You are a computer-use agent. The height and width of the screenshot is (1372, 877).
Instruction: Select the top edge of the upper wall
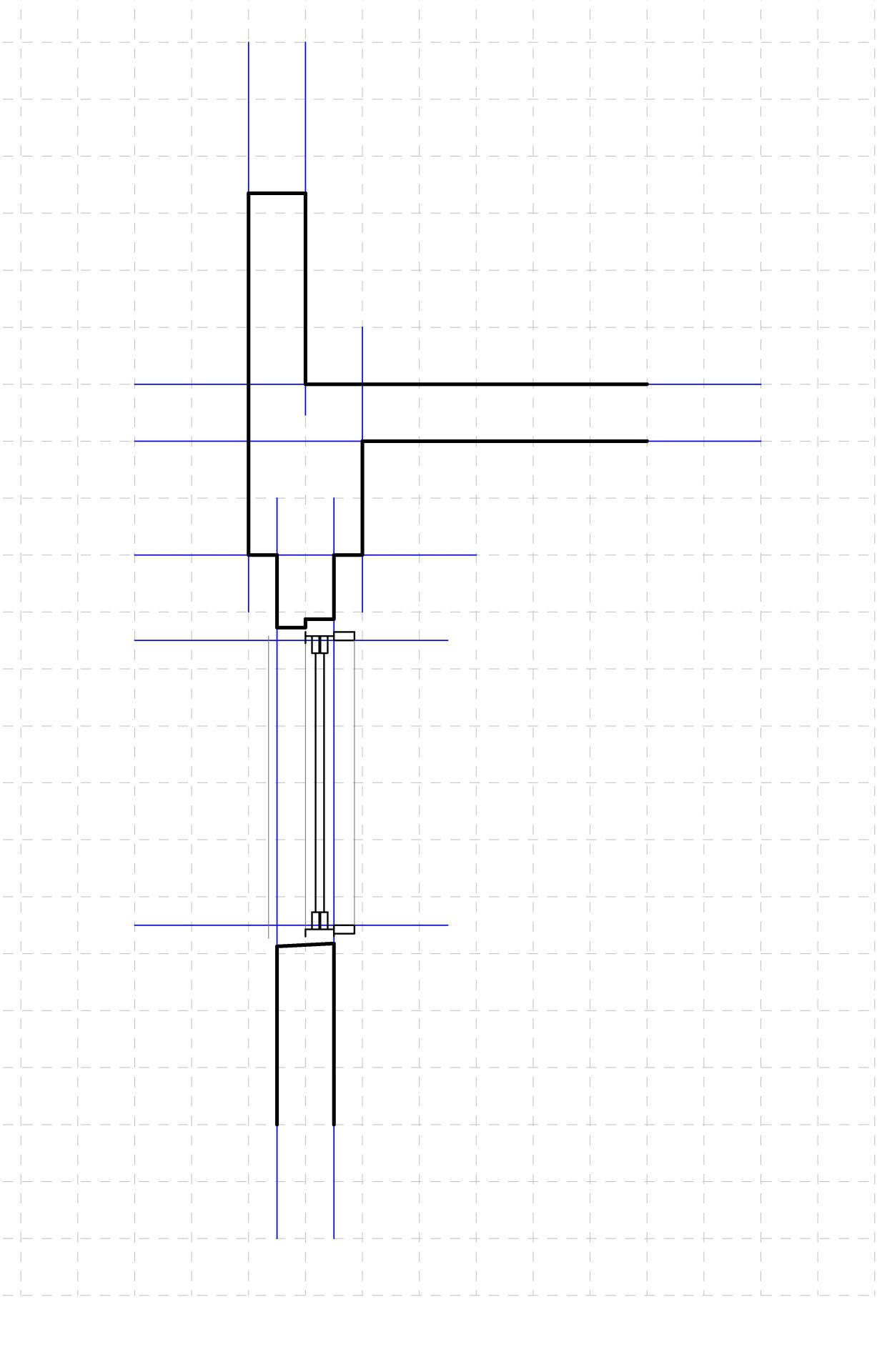[277, 193]
